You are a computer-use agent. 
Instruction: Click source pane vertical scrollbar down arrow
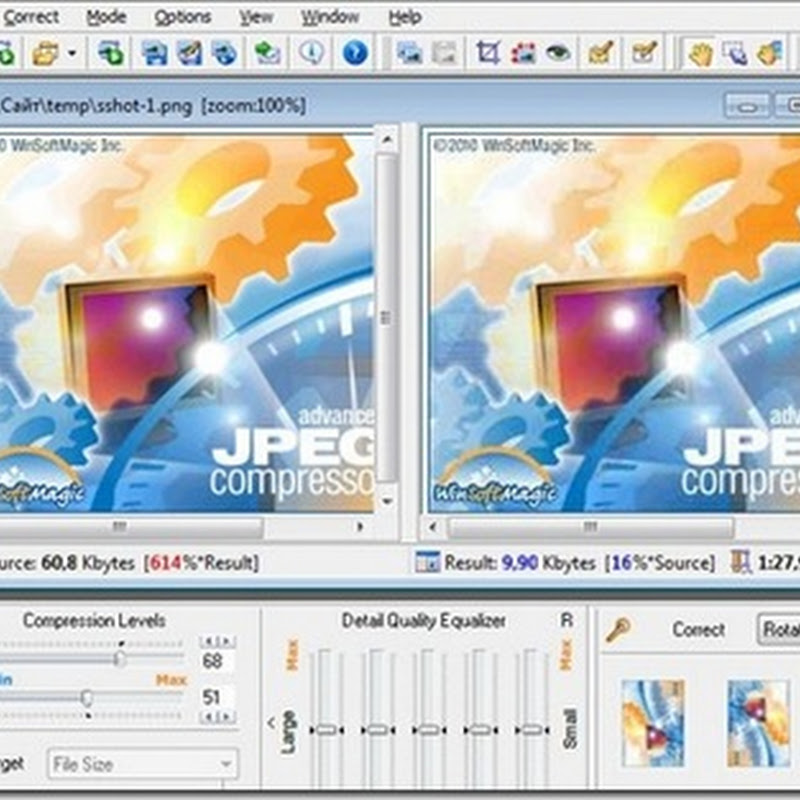pos(387,502)
